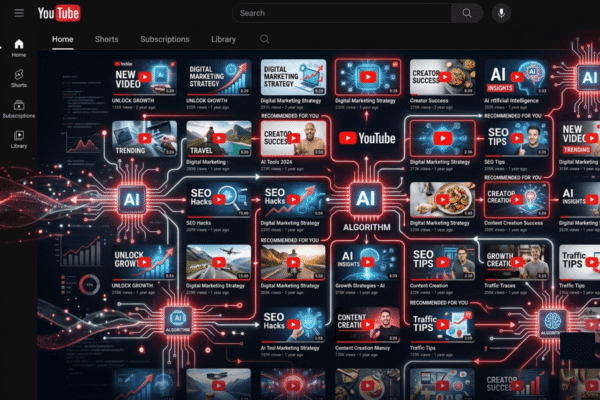Play the TRAVEL thumbnail video
The width and height of the screenshot is (600, 400).
pos(219,139)
